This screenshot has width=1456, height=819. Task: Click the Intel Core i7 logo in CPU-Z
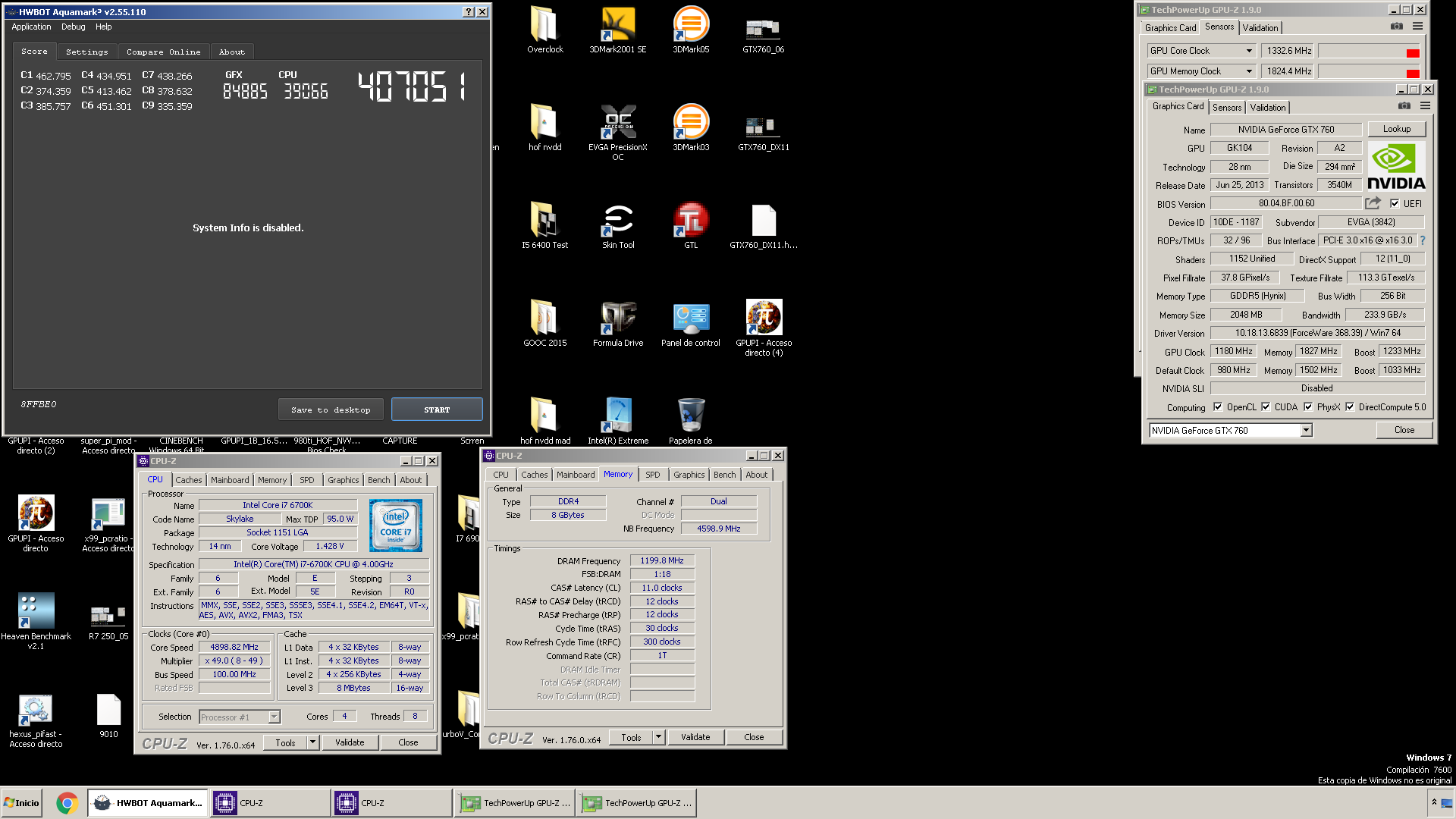[396, 525]
